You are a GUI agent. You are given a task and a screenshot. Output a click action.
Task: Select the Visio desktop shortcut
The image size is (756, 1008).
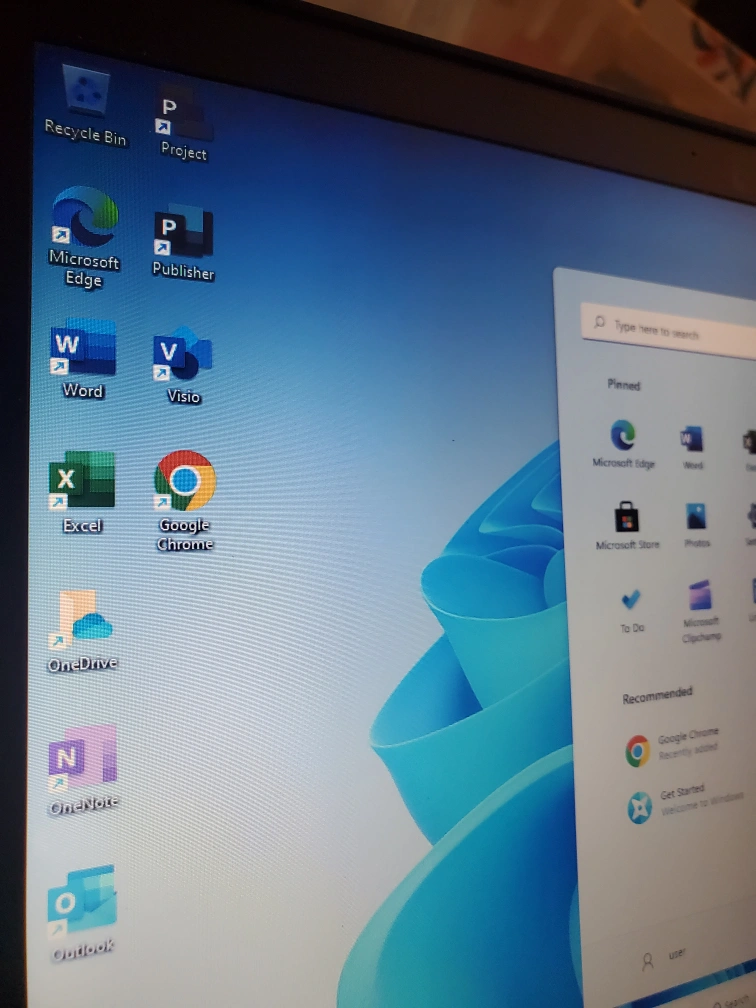183,366
